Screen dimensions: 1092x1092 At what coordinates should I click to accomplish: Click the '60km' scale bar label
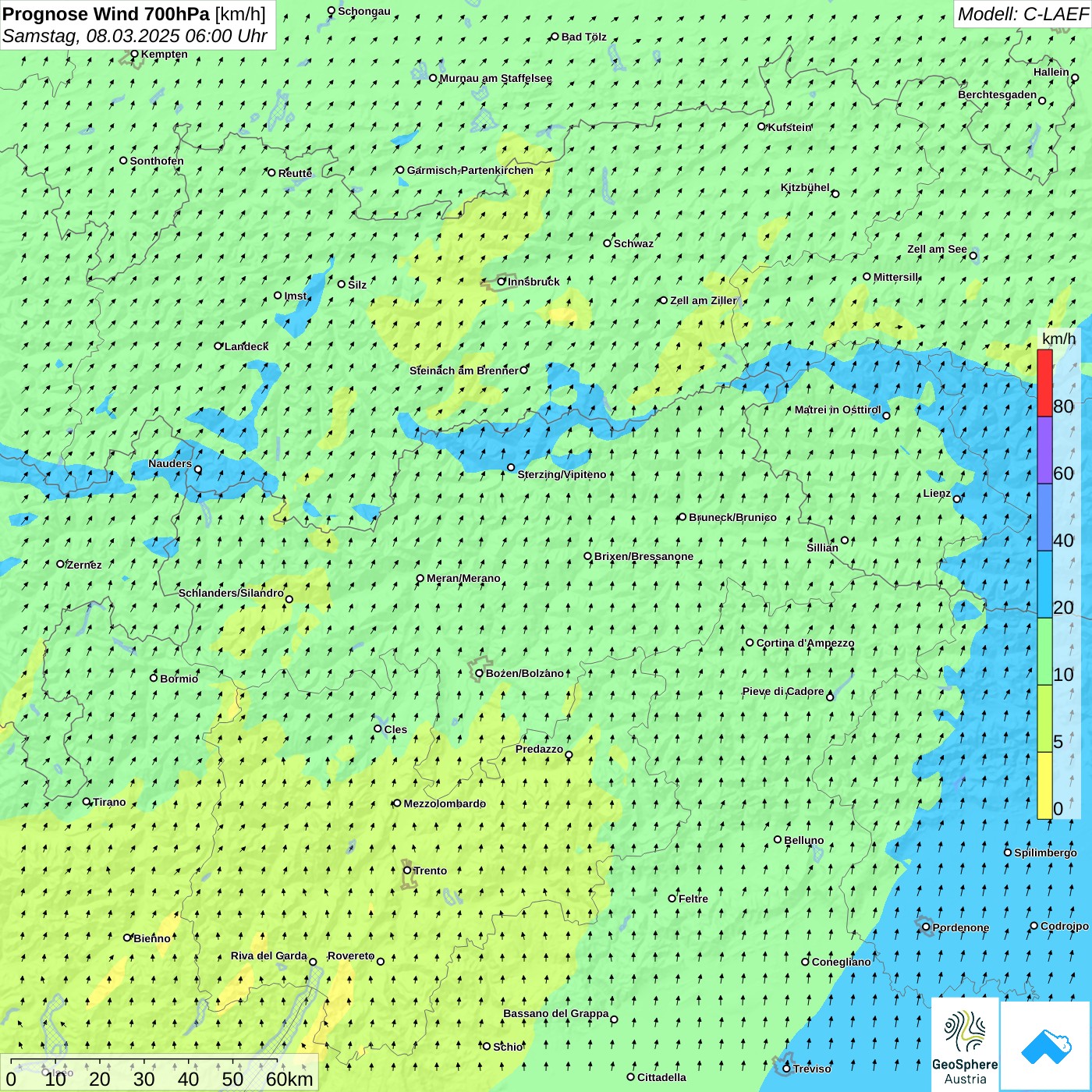pyautogui.click(x=289, y=1079)
